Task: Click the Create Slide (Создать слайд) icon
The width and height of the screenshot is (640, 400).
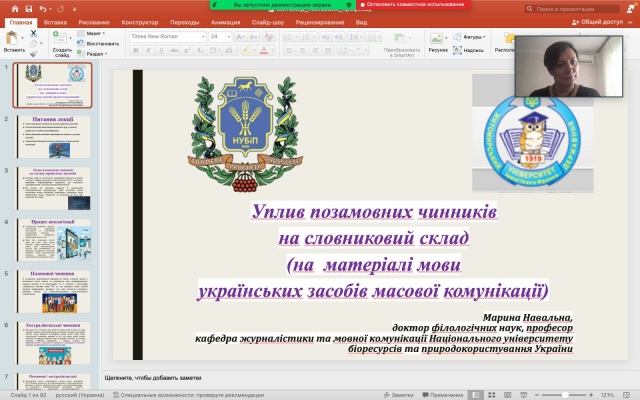Action: tap(62, 38)
